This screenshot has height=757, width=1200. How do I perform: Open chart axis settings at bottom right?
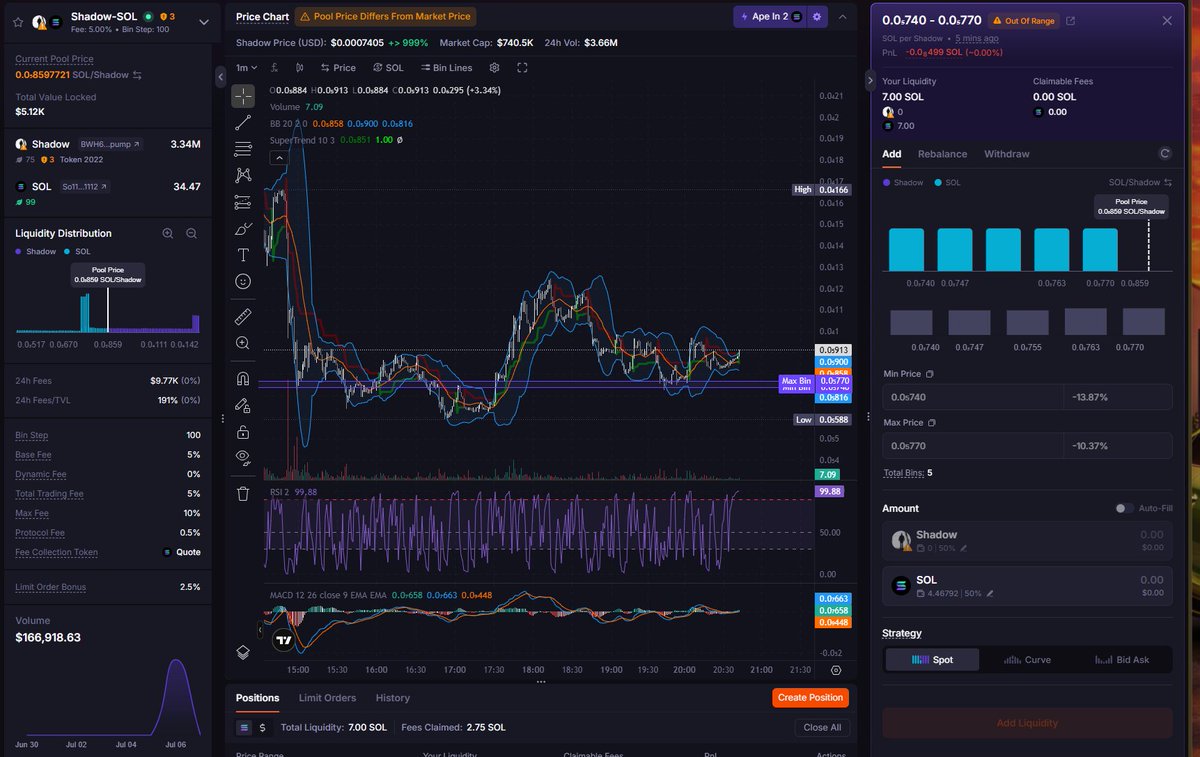tap(836, 670)
